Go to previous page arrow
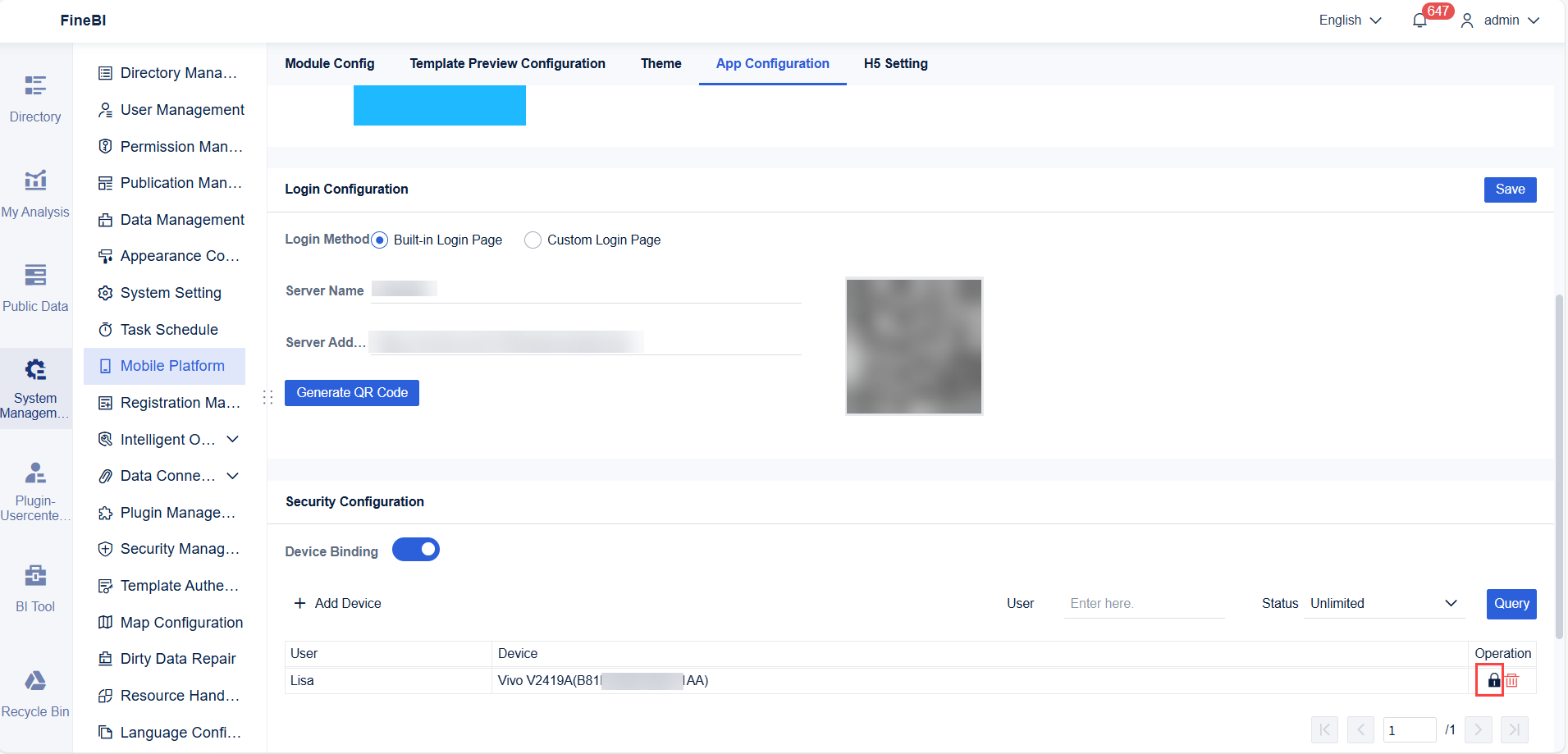The height and width of the screenshot is (754, 1568). tap(1360, 729)
